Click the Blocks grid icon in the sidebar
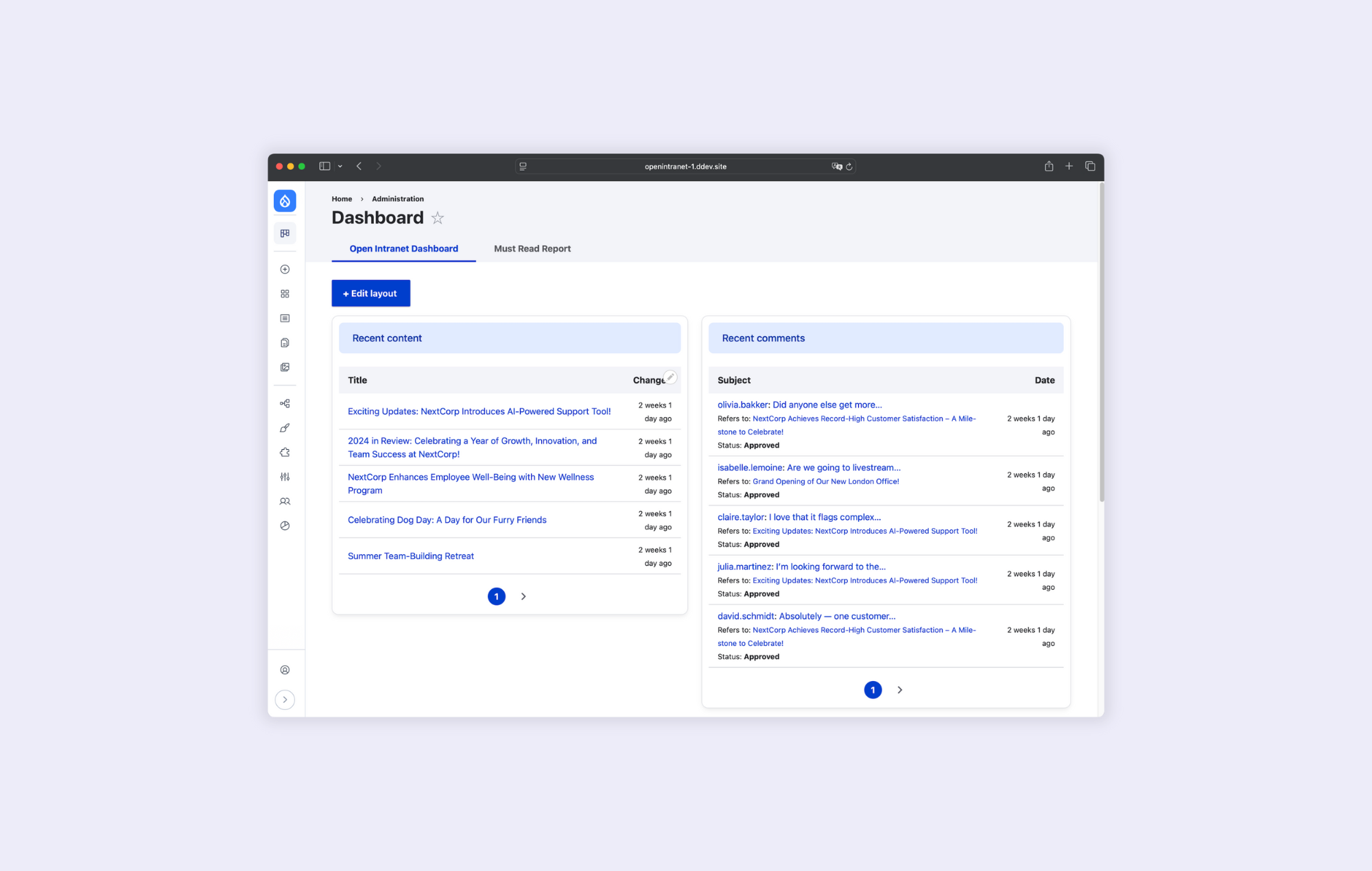This screenshot has height=871, width=1372. click(285, 294)
